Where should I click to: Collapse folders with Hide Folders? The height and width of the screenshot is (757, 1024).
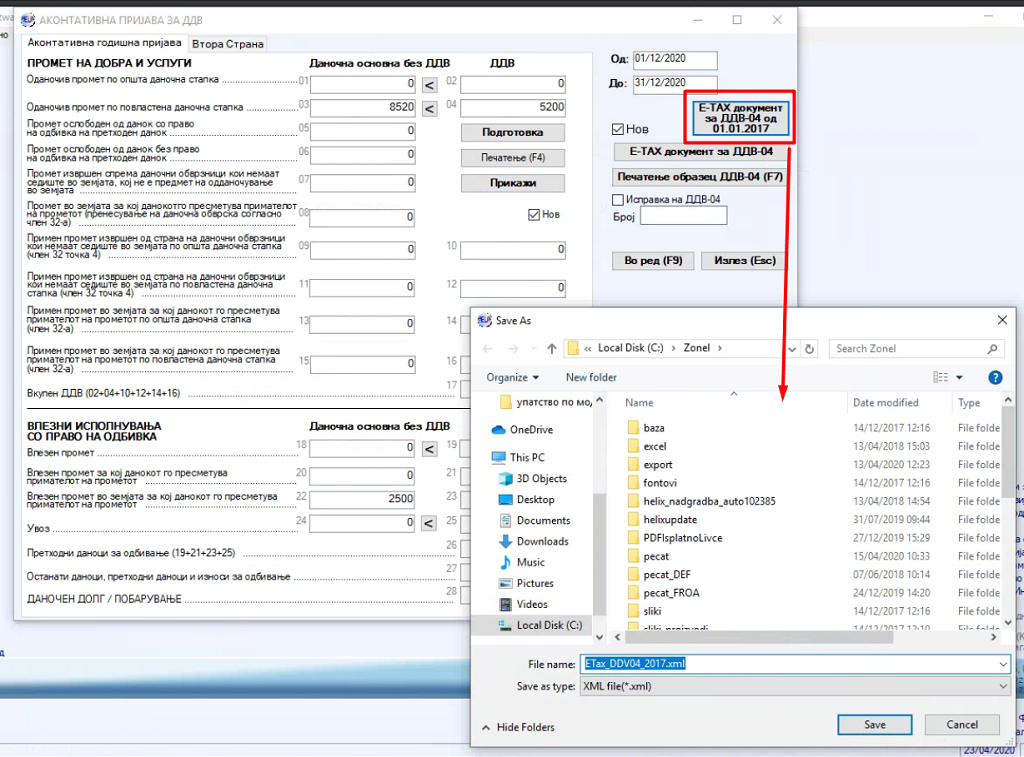click(x=518, y=727)
